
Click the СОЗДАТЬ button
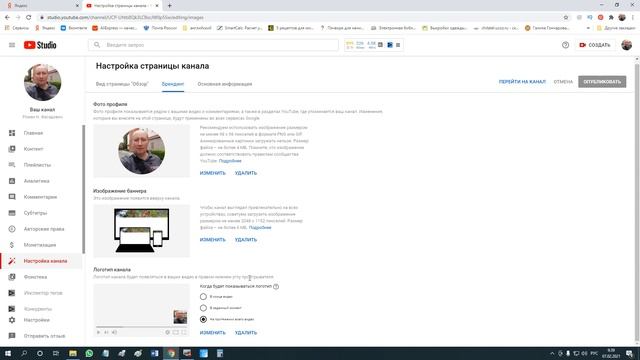pyautogui.click(x=595, y=45)
